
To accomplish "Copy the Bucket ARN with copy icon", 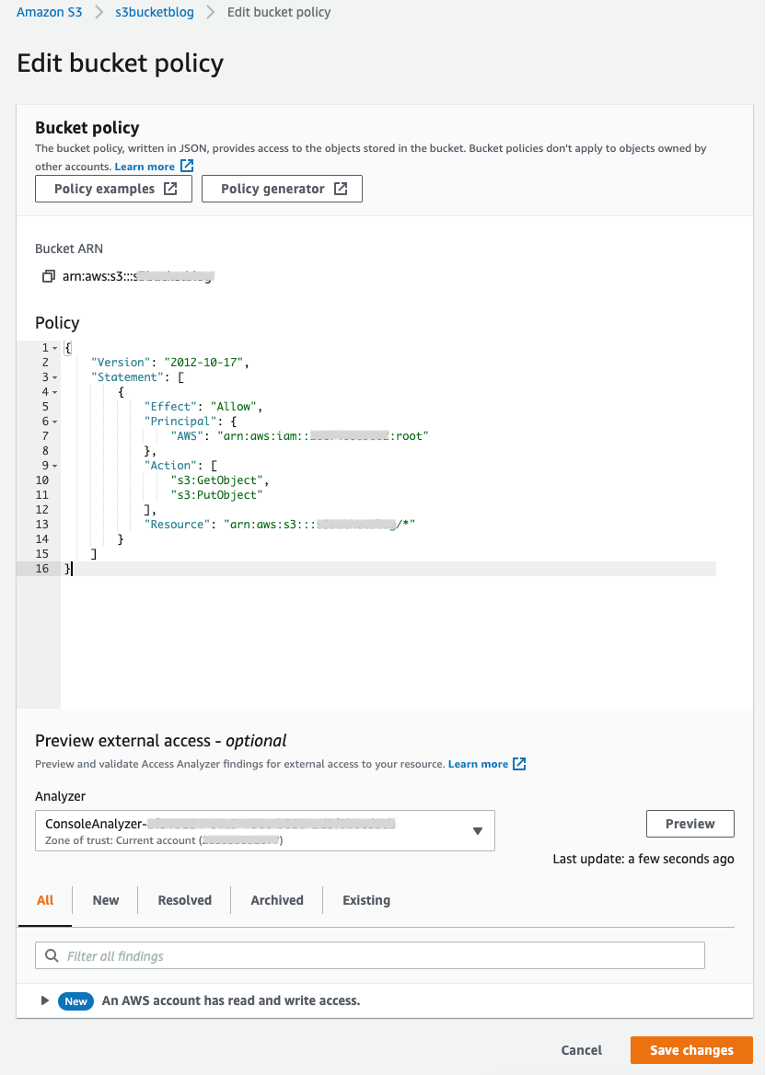I will tap(48, 276).
